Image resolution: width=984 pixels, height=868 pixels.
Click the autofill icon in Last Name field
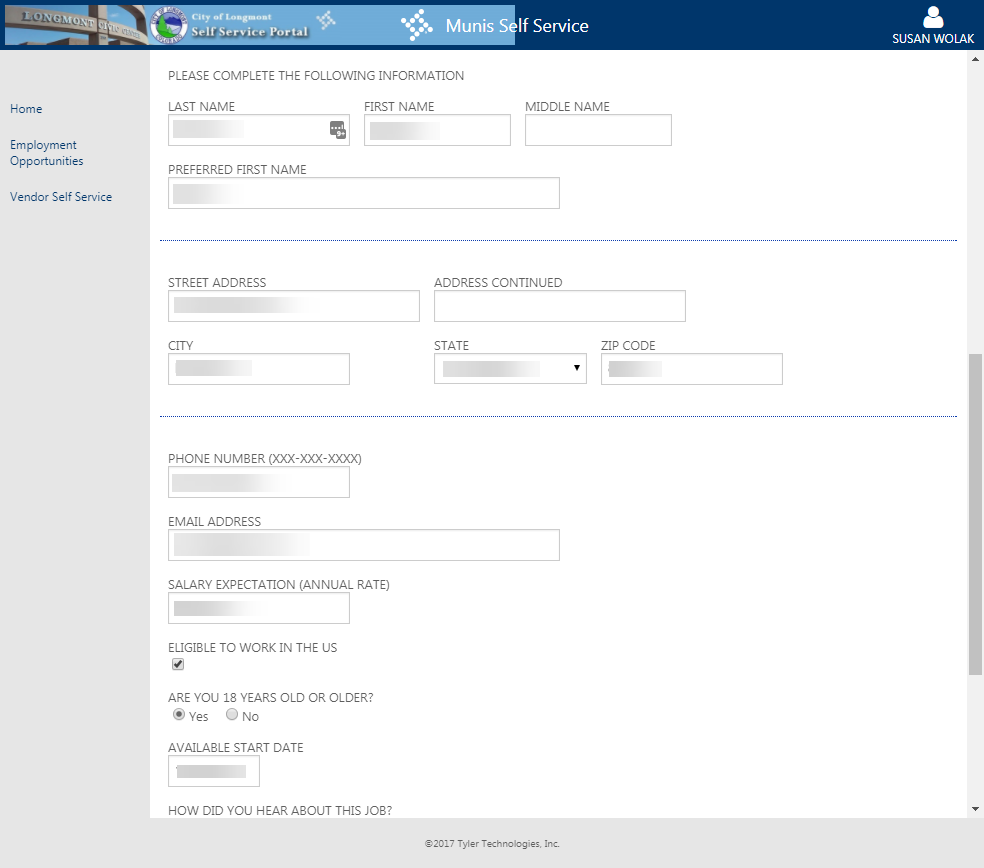[x=337, y=129]
